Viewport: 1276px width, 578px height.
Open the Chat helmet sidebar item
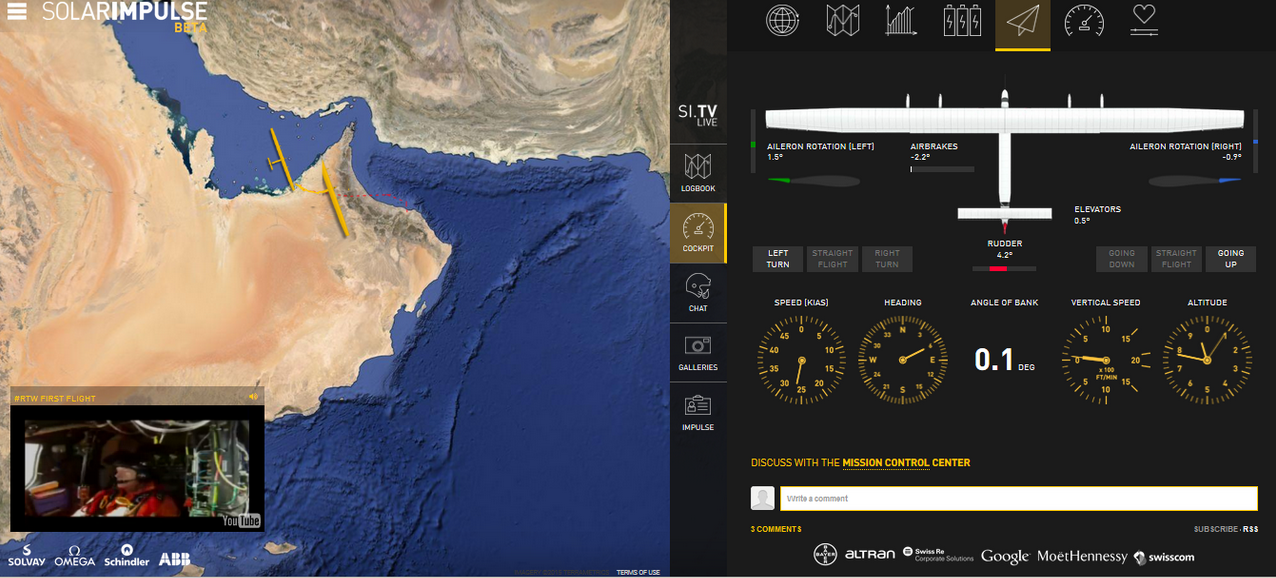click(698, 292)
